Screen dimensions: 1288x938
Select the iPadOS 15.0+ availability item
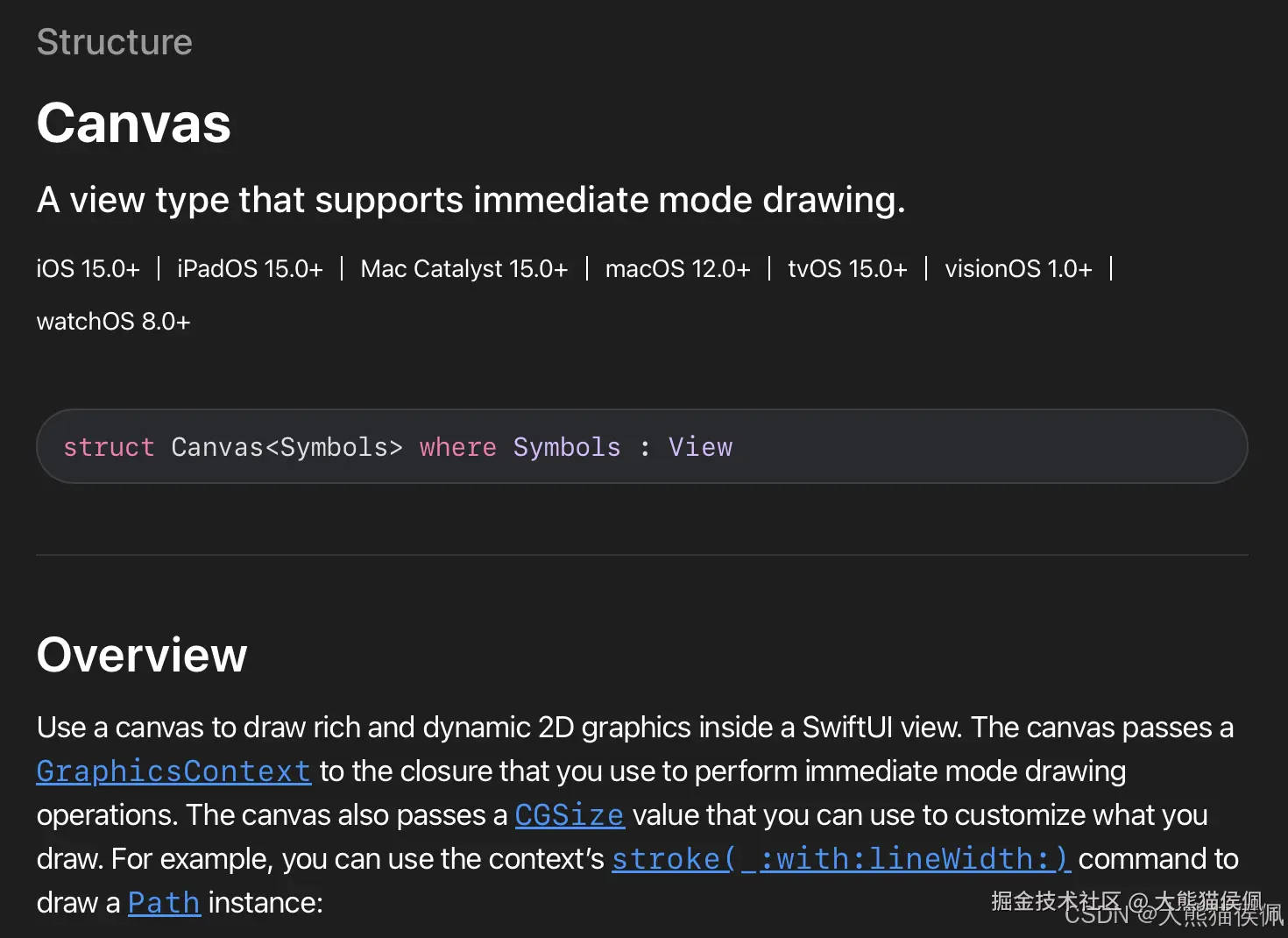coord(250,268)
